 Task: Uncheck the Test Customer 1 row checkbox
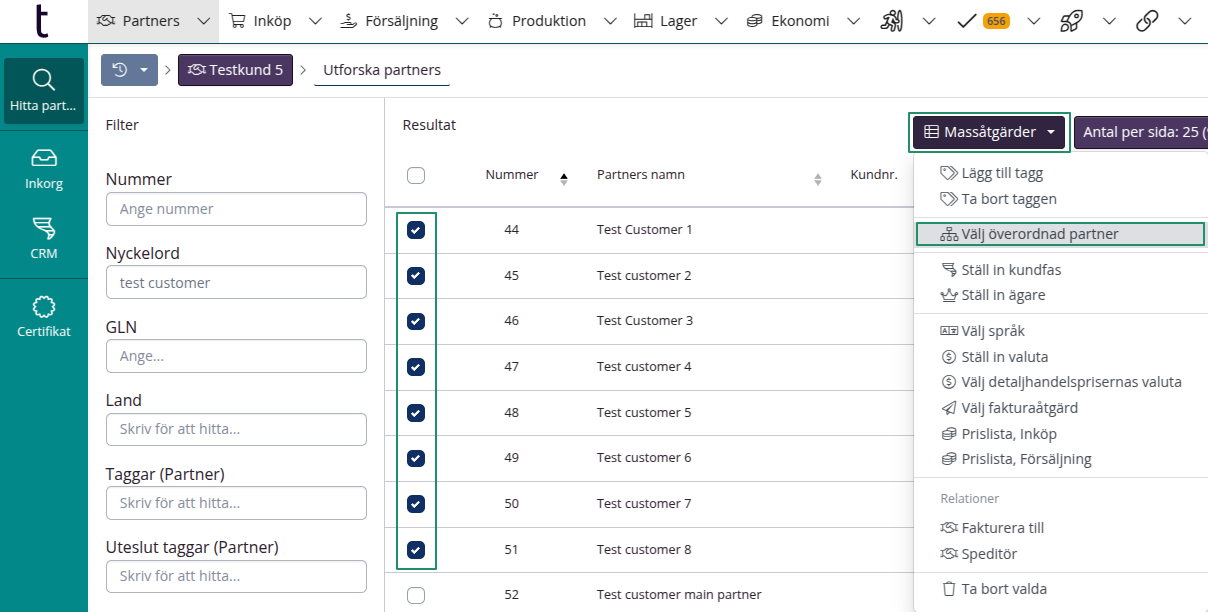[x=416, y=230]
